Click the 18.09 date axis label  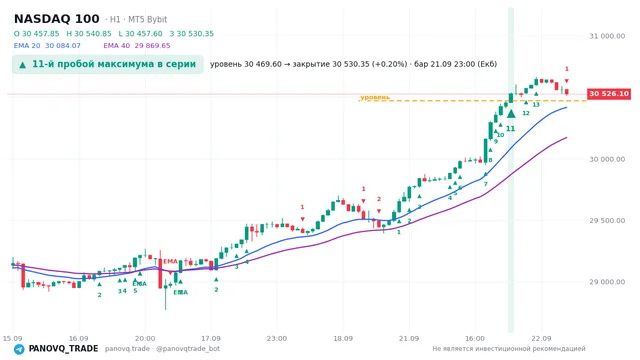tap(343, 338)
